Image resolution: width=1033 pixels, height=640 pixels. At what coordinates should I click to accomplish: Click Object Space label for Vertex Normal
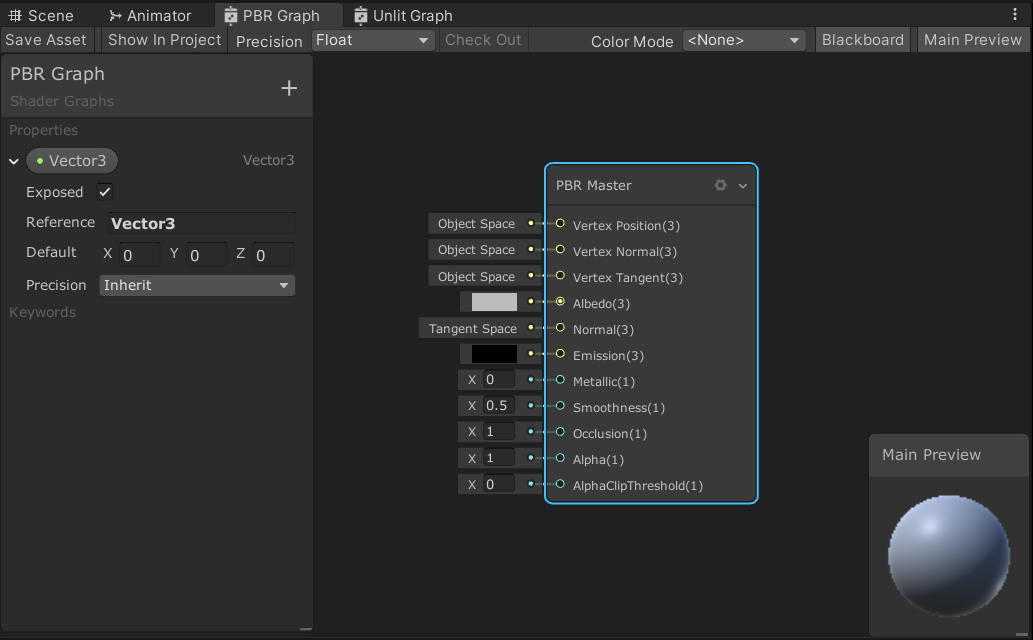pyautogui.click(x=476, y=250)
